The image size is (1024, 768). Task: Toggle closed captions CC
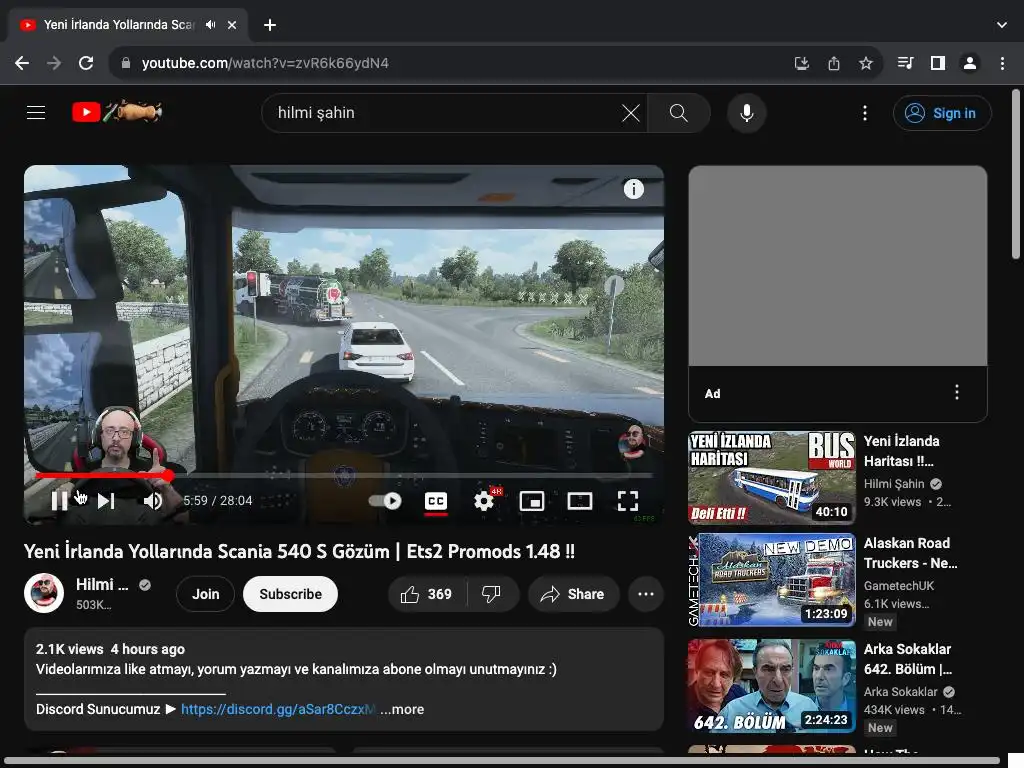[x=436, y=501]
